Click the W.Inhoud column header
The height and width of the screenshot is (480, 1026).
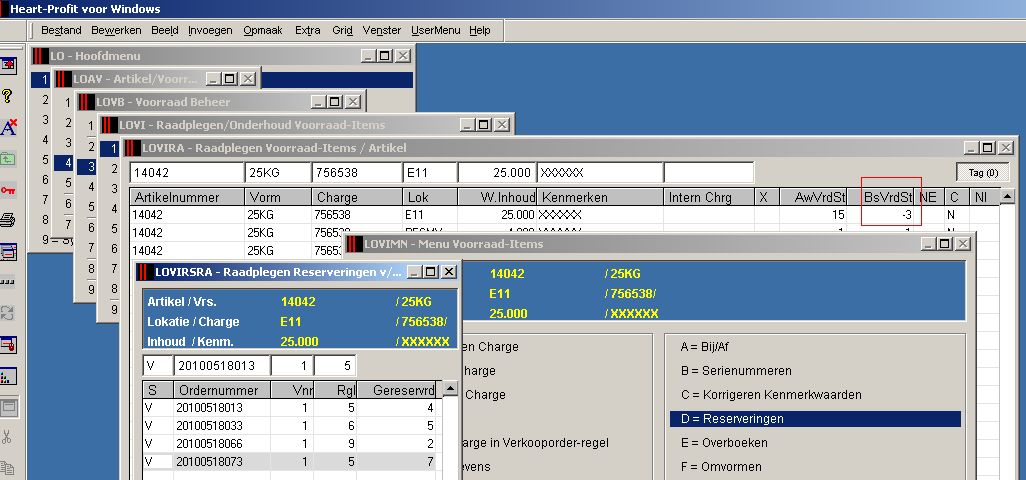pyautogui.click(x=497, y=197)
